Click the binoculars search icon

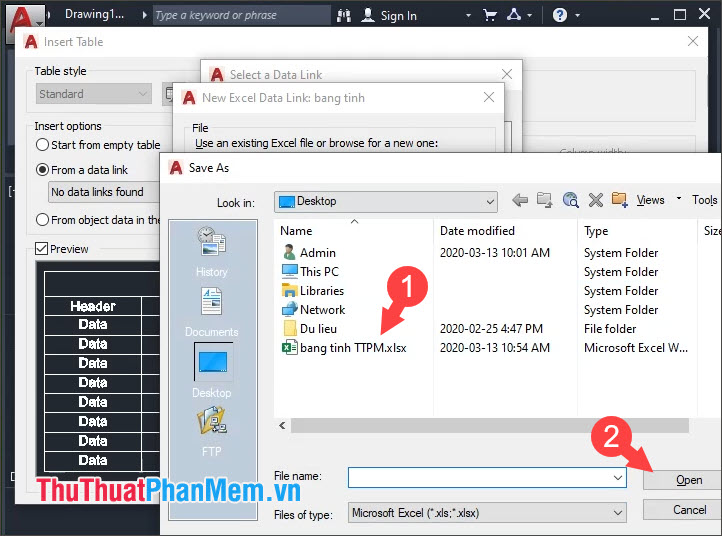[344, 16]
